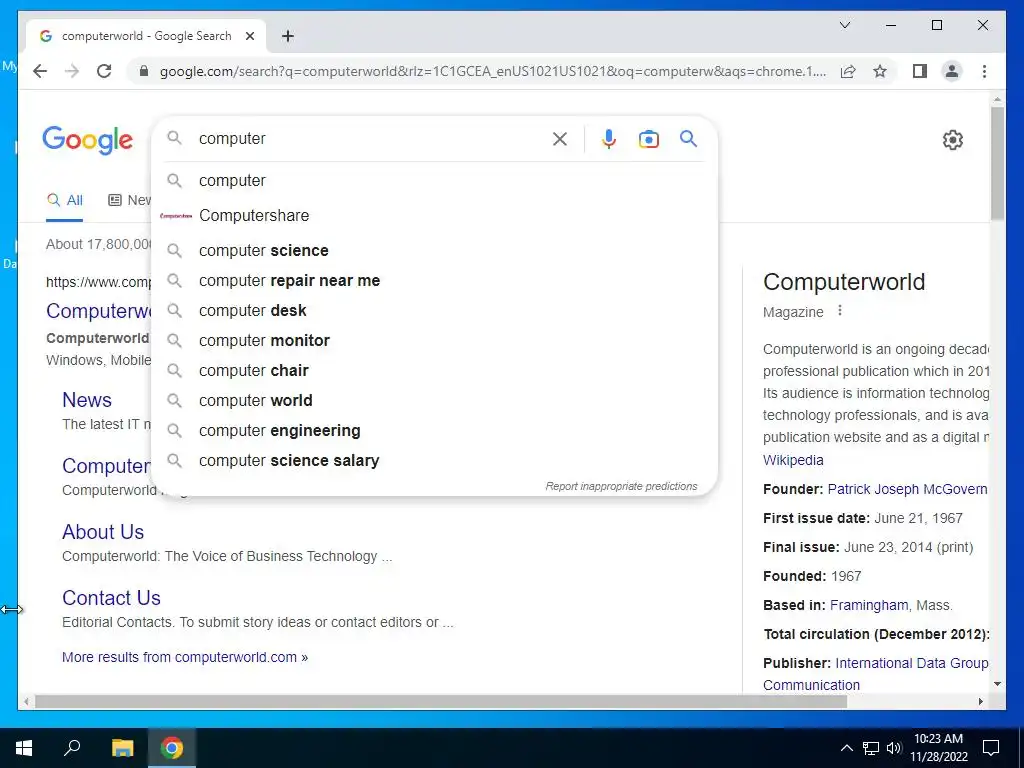Choose the Computershare suggestion

point(434,216)
